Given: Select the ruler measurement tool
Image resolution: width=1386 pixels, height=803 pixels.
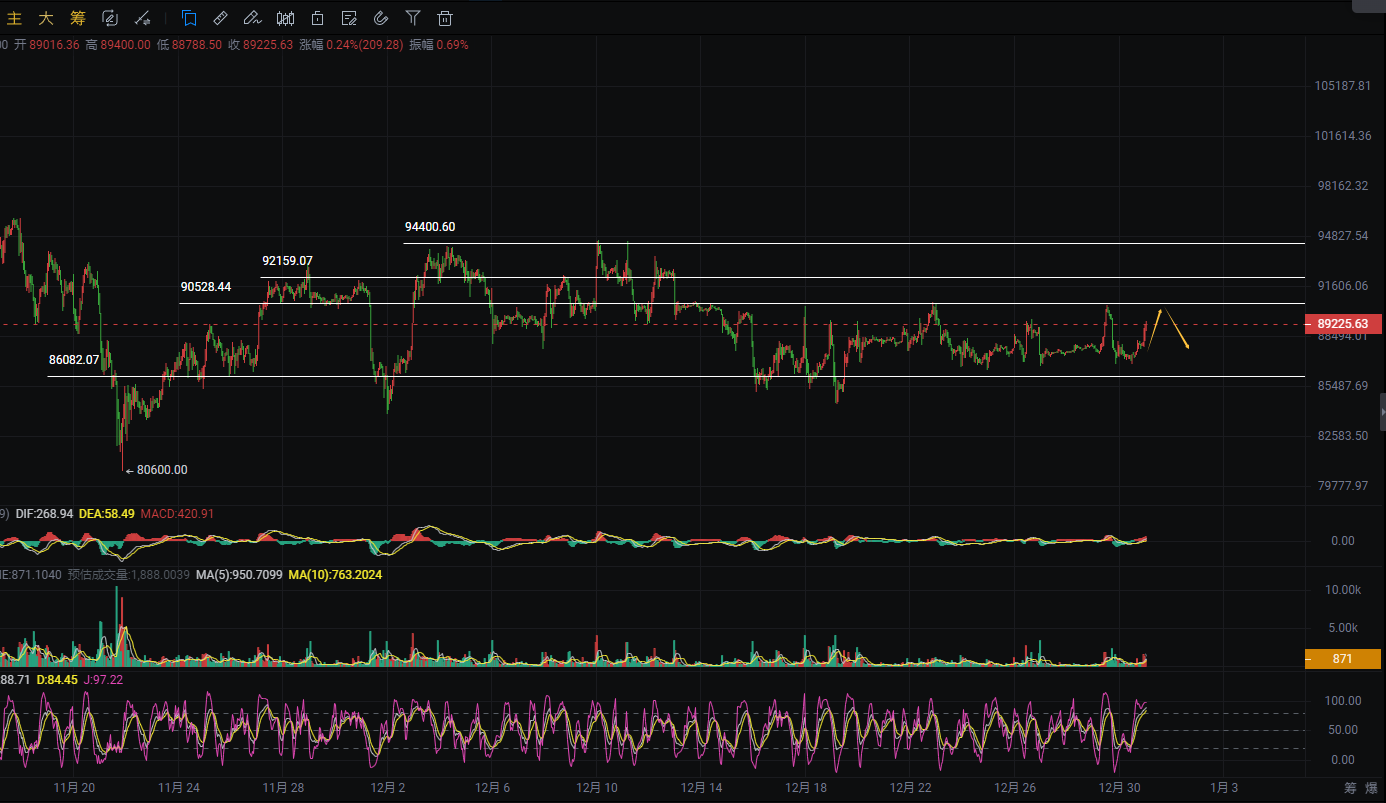Looking at the screenshot, I should [x=221, y=18].
